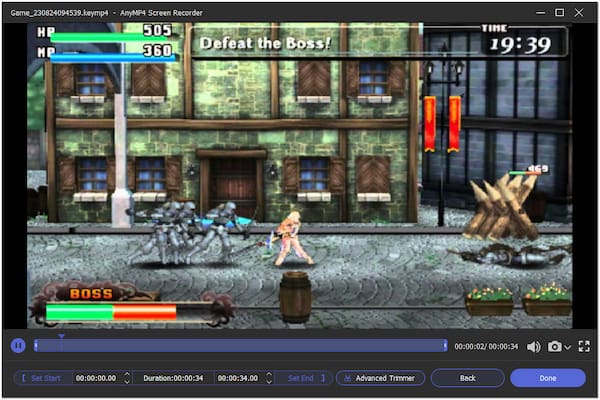Focus the start time field 00:00:00.00
Image resolution: width=600 pixels, height=400 pixels.
point(96,378)
